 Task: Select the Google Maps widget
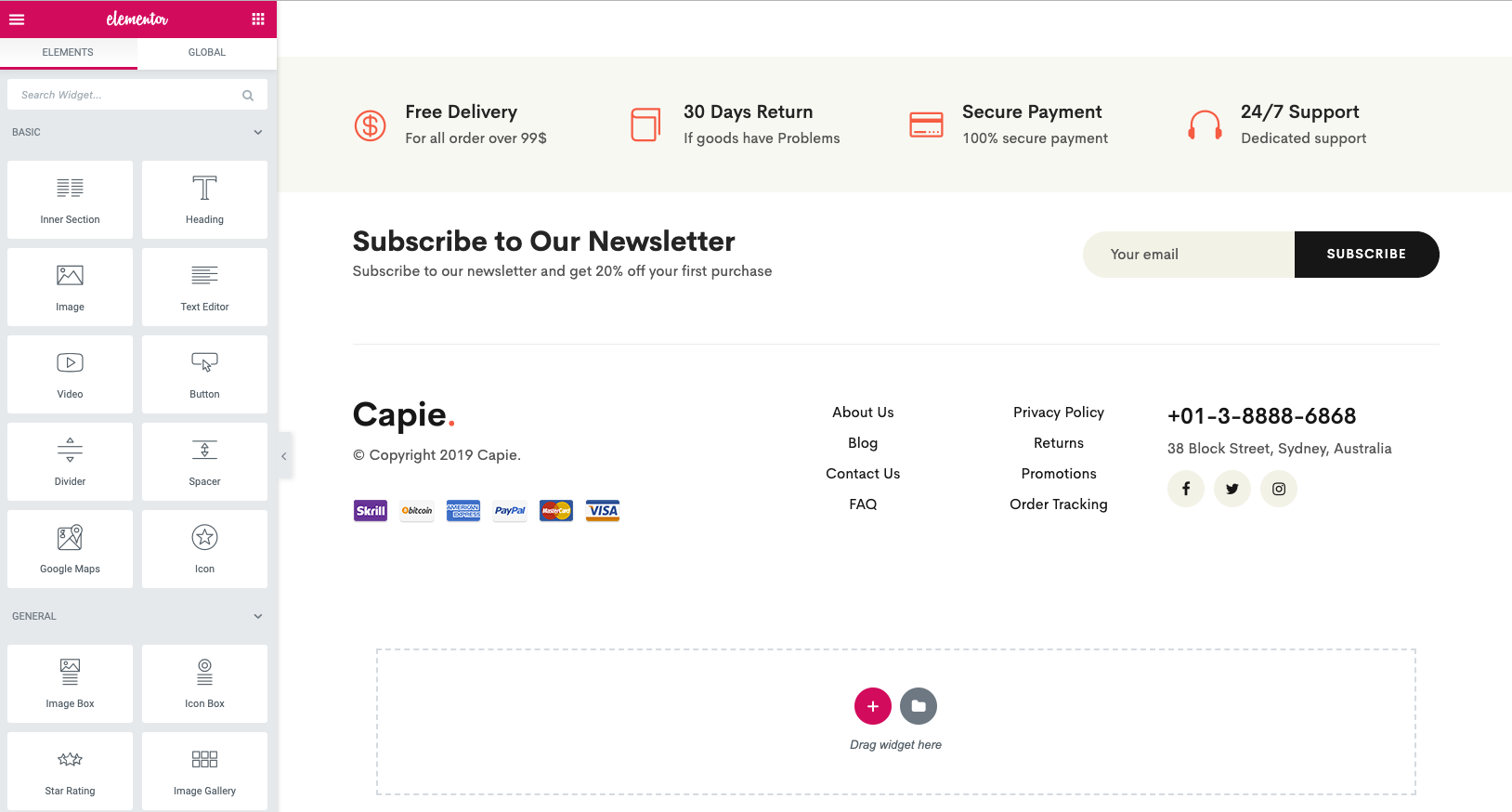click(x=70, y=549)
